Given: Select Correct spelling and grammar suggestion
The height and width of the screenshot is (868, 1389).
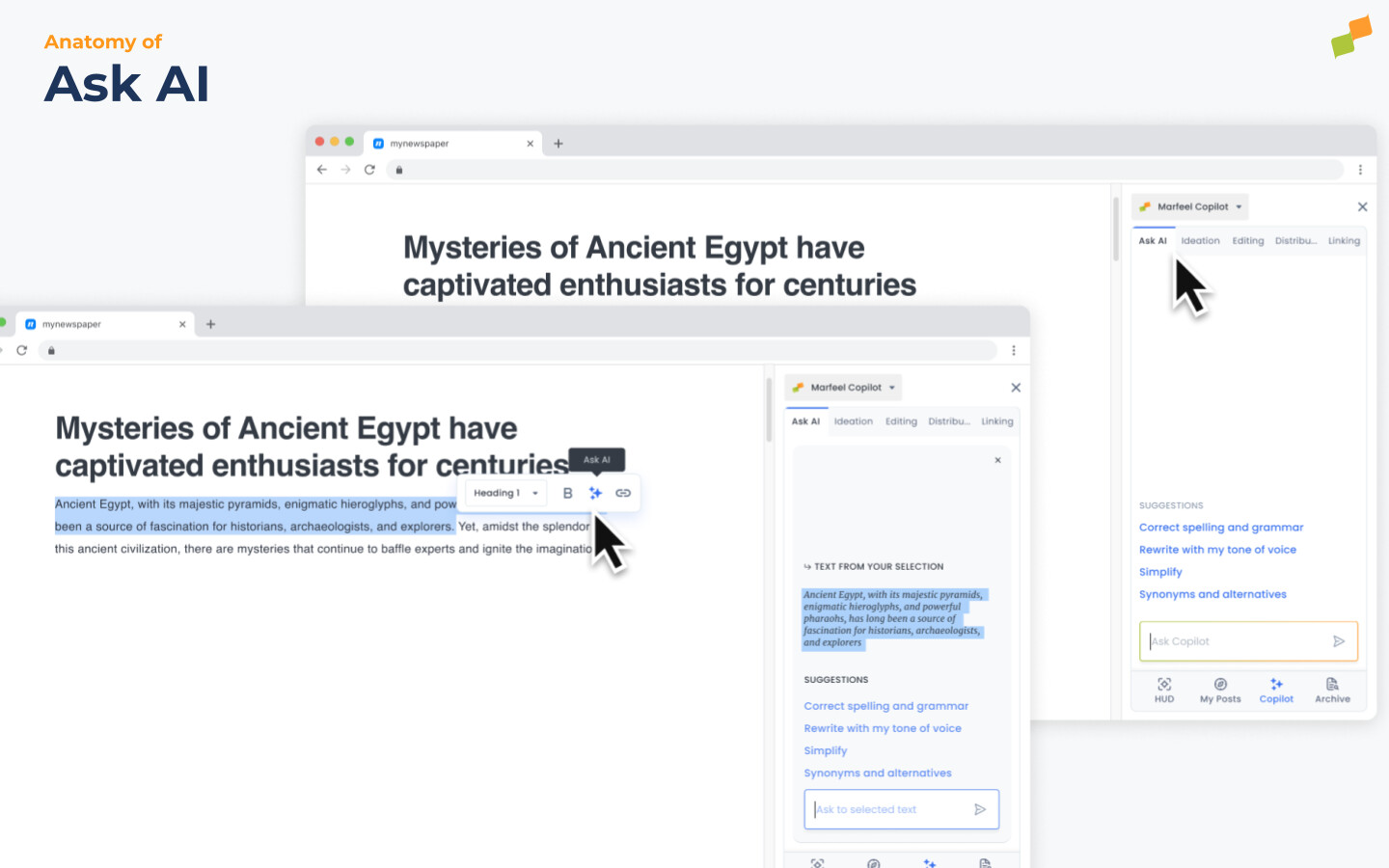Looking at the screenshot, I should click(1221, 527).
